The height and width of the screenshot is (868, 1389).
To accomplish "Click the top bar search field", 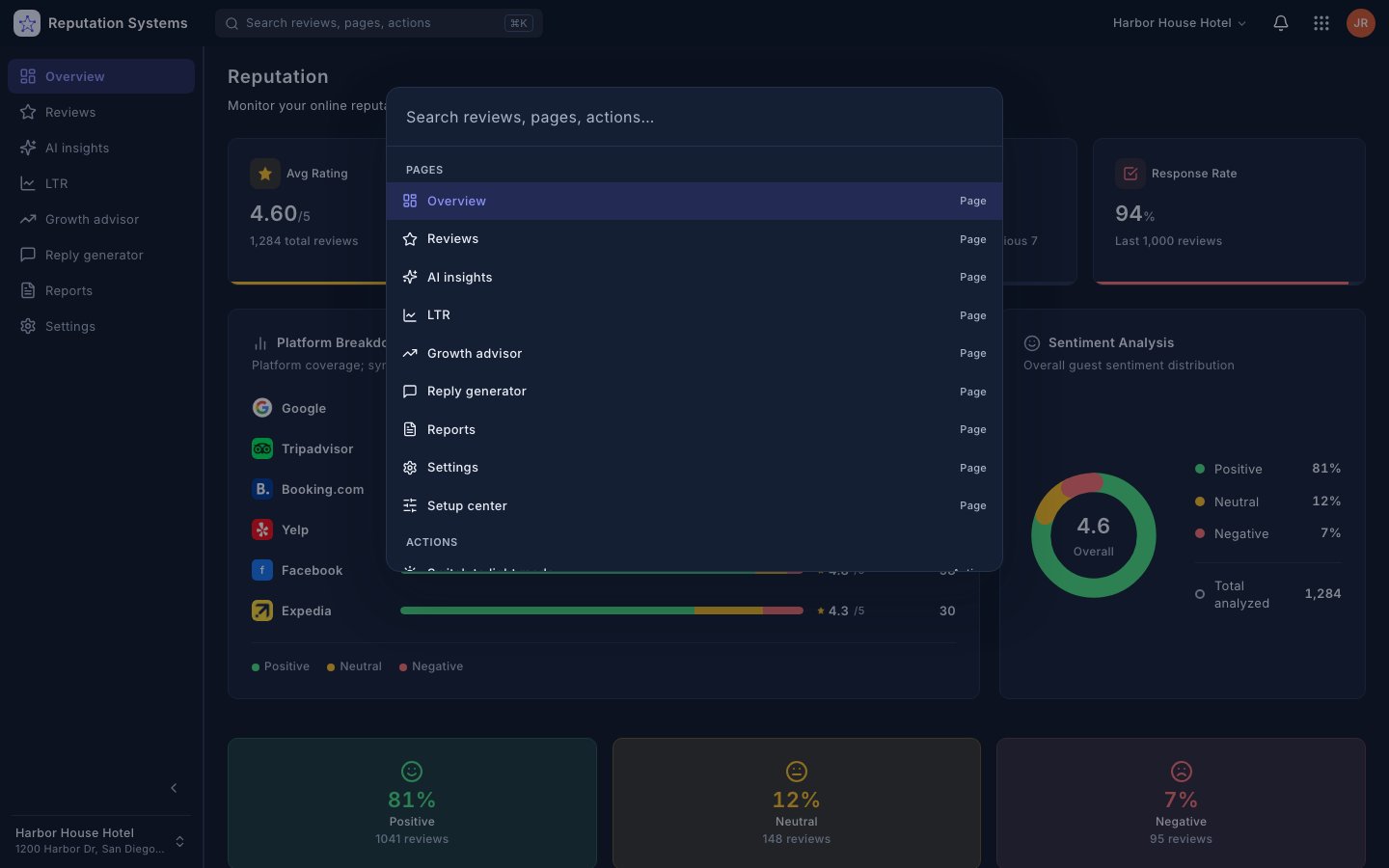I will tap(379, 23).
